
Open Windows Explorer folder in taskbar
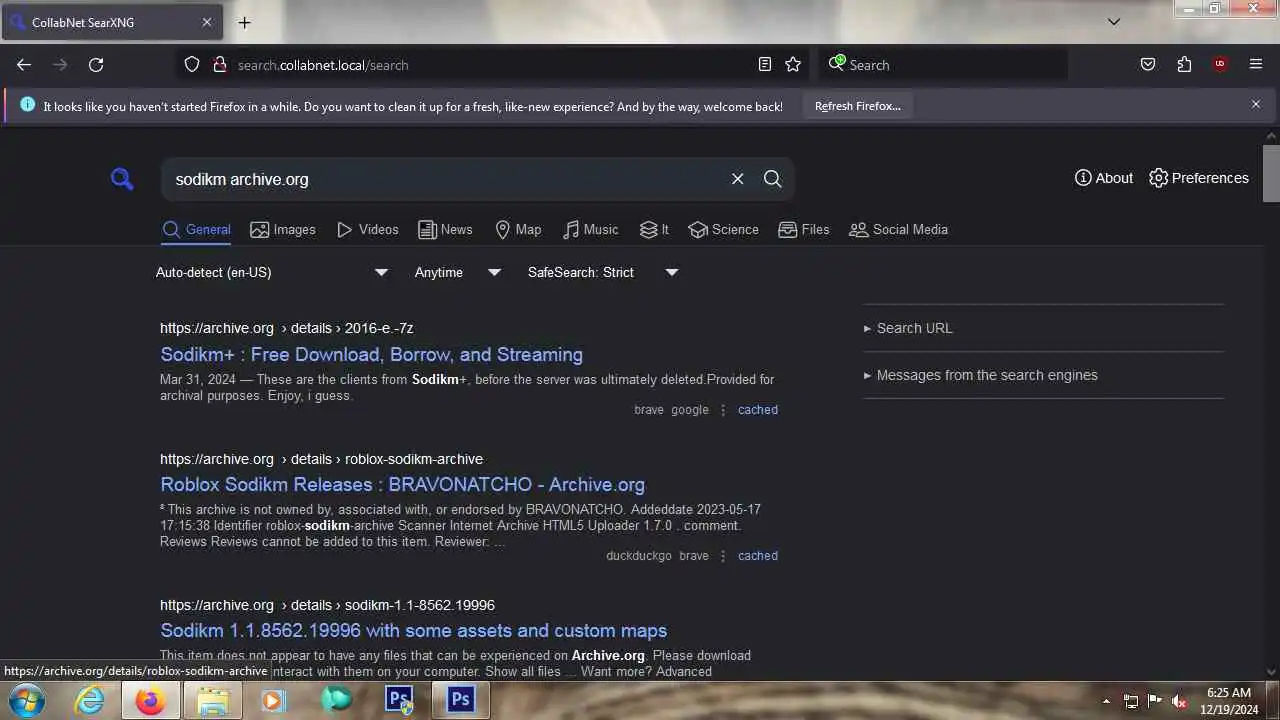(213, 700)
